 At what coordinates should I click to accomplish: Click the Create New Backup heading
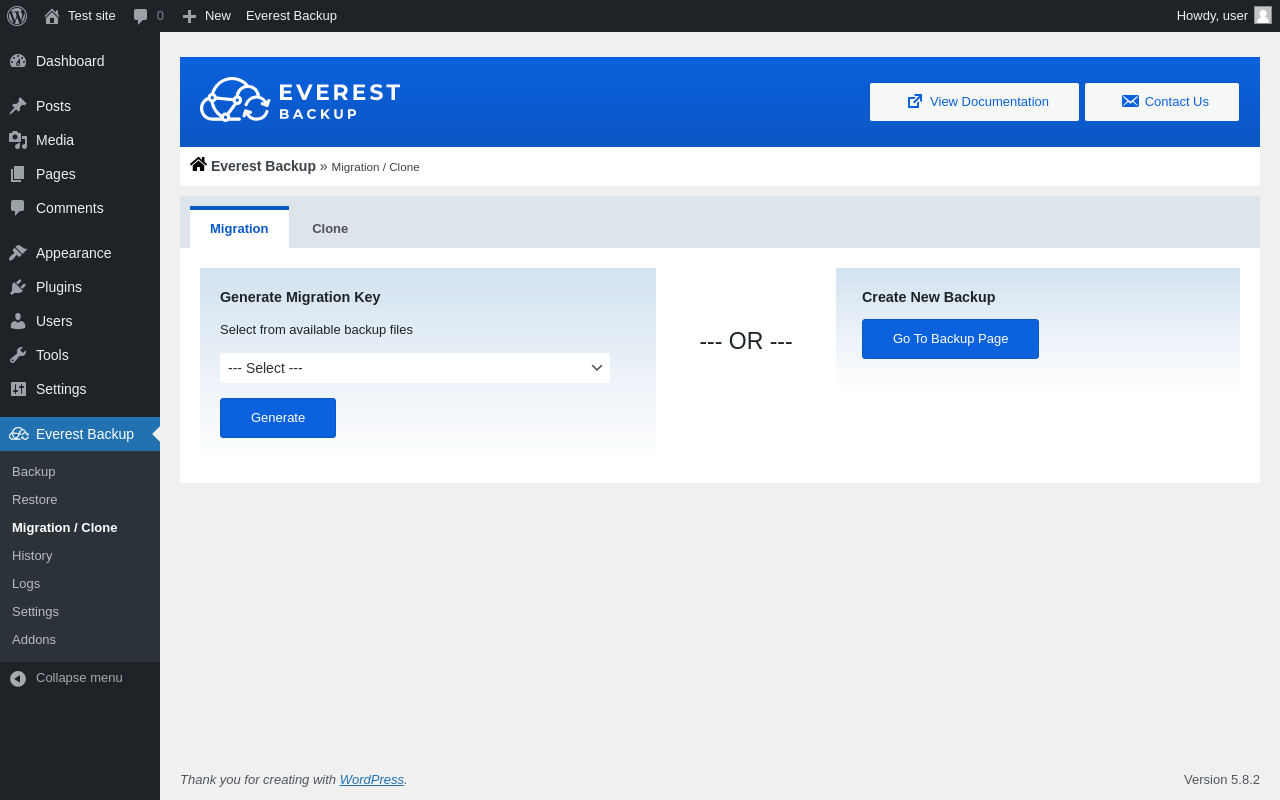[928, 297]
